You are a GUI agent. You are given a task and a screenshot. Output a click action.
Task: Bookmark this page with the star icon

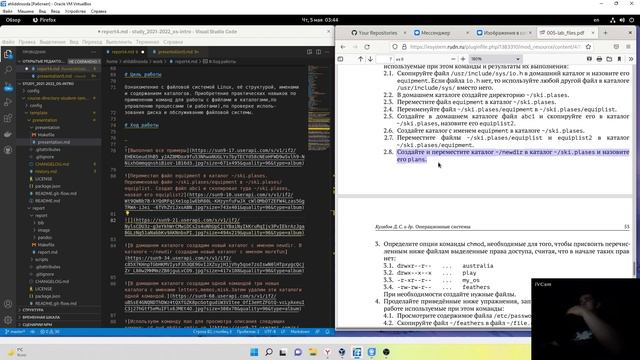pyautogui.click(x=588, y=47)
